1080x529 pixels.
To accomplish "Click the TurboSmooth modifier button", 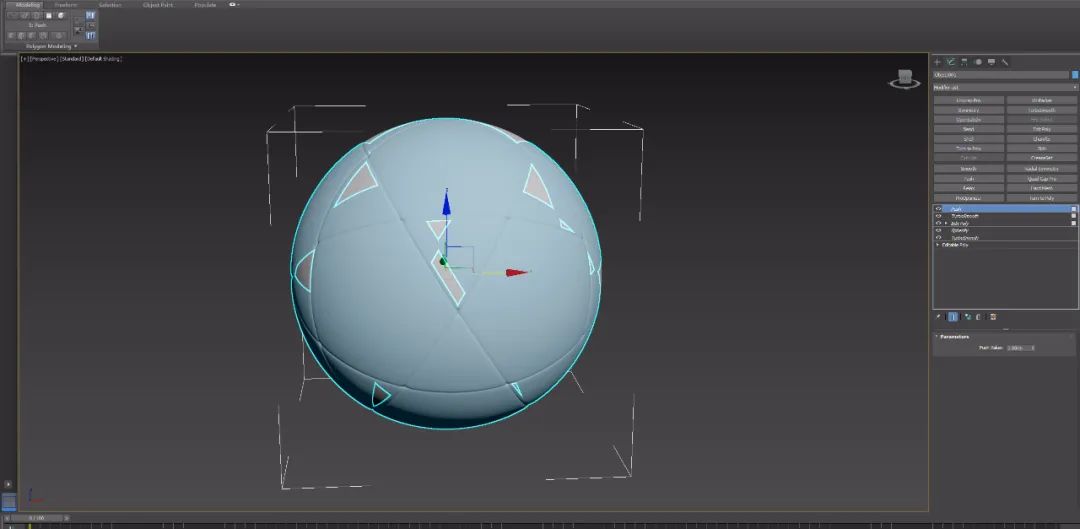I will pos(1041,110).
